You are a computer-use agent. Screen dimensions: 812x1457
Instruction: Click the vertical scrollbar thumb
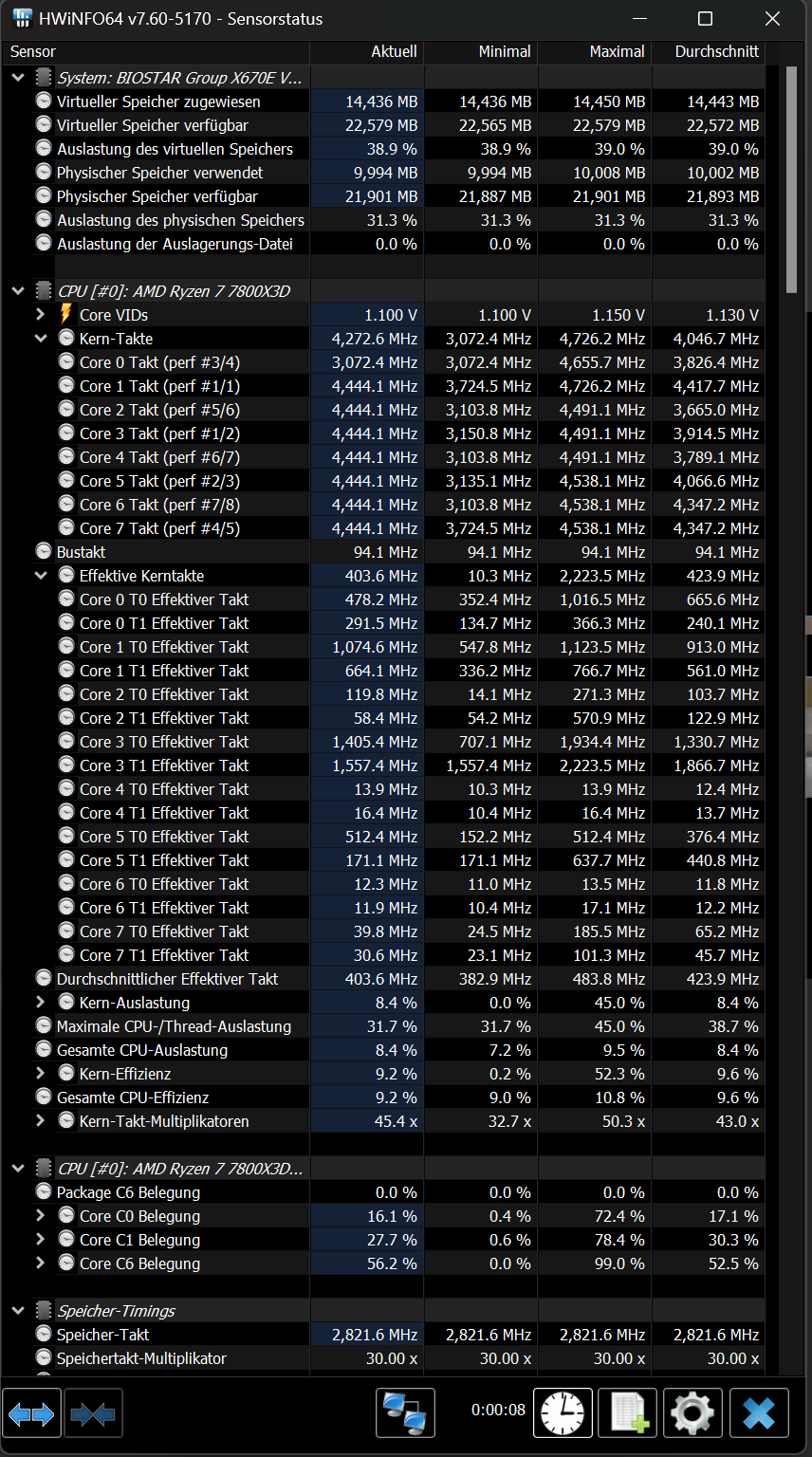[791, 178]
